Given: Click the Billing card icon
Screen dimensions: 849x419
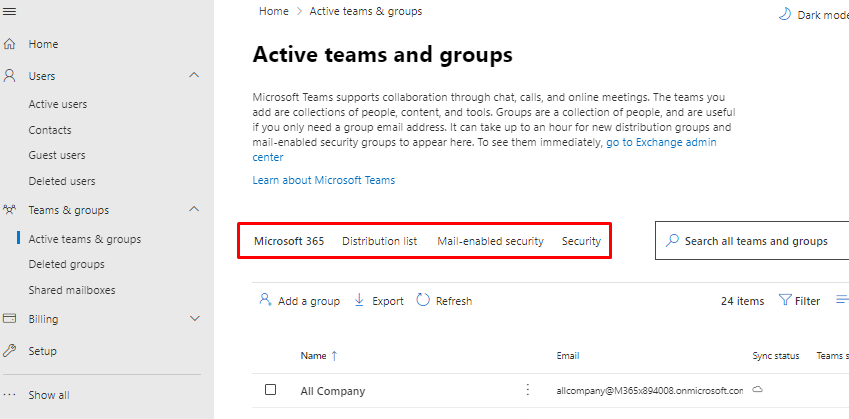Looking at the screenshot, I should 10,319.
